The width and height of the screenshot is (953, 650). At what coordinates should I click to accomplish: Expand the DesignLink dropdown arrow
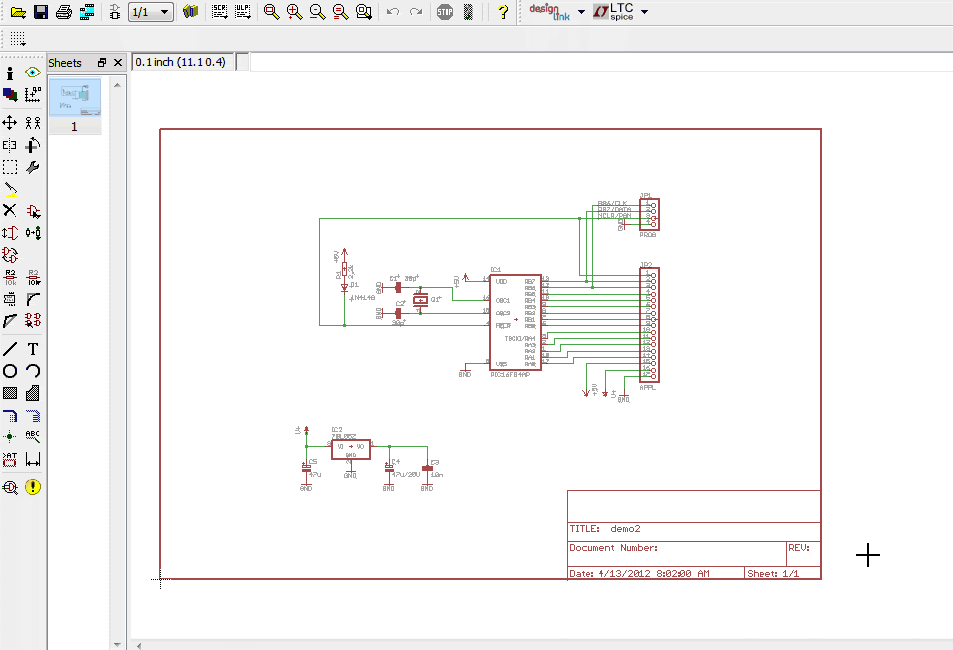coord(581,12)
